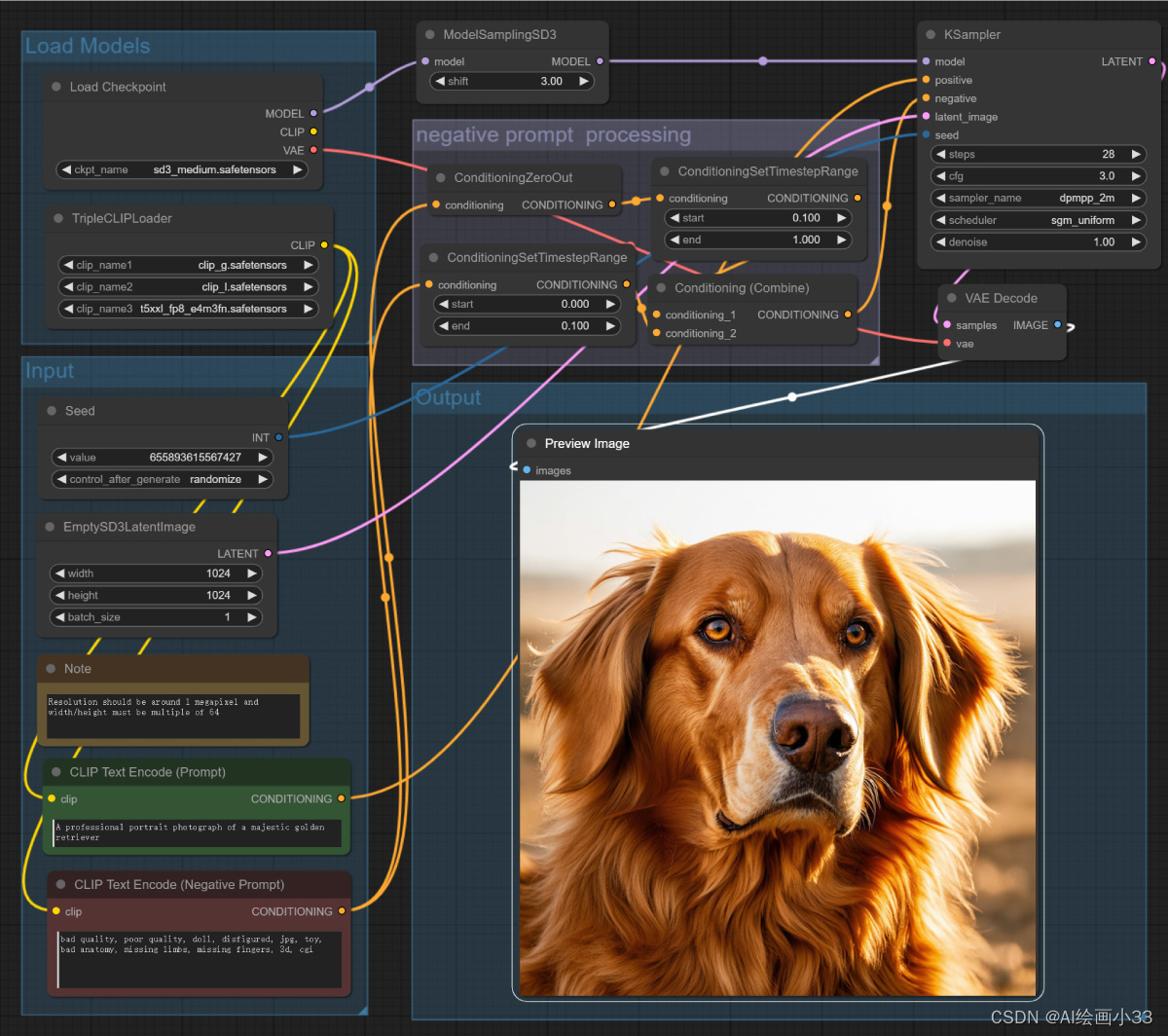
Task: Click conditioning_2 input socket on Conditioning (Combine)
Action: [x=656, y=333]
